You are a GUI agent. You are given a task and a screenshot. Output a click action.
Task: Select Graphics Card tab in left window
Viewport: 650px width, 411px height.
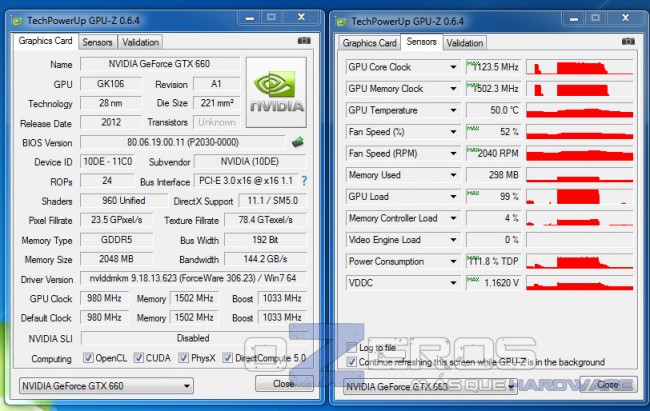point(46,41)
